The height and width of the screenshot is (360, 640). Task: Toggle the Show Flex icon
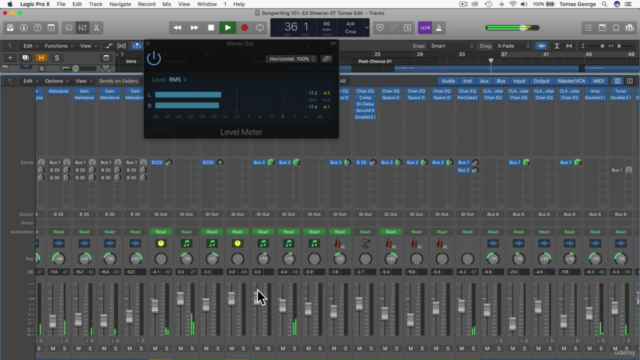(x=122, y=46)
